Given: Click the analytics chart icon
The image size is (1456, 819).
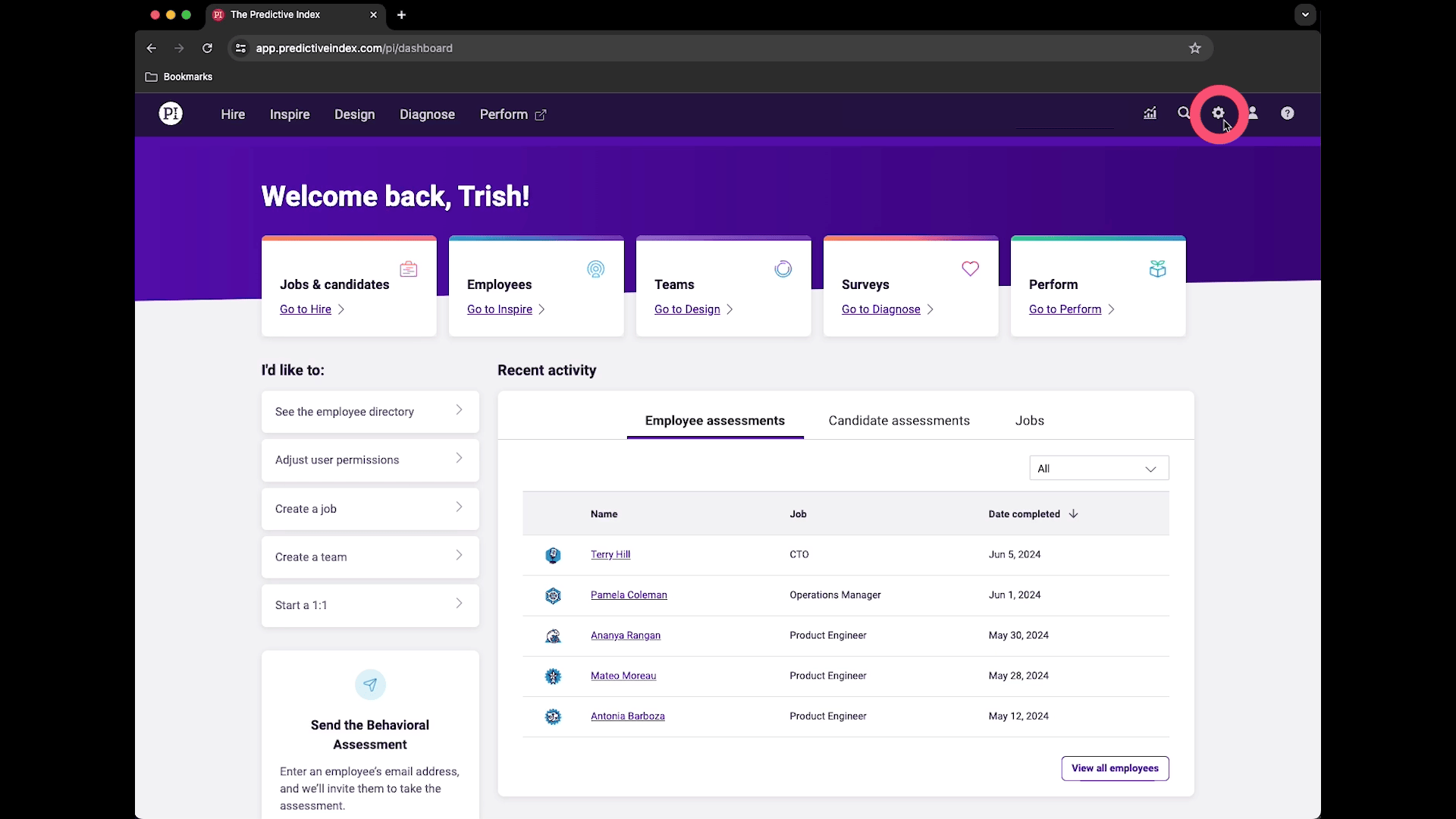Looking at the screenshot, I should coord(1150,114).
